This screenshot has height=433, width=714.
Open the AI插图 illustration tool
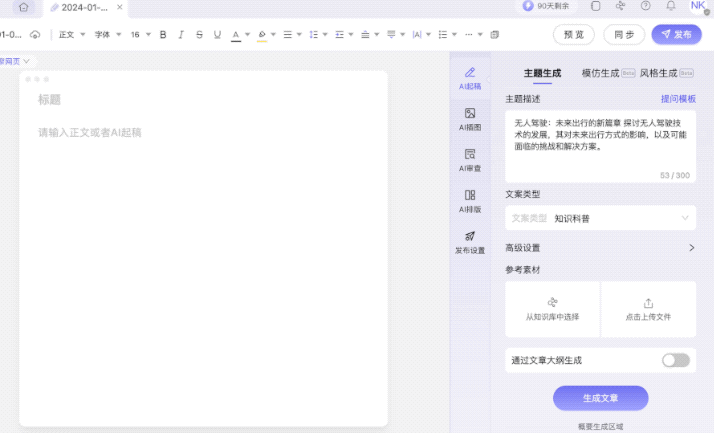pos(470,119)
